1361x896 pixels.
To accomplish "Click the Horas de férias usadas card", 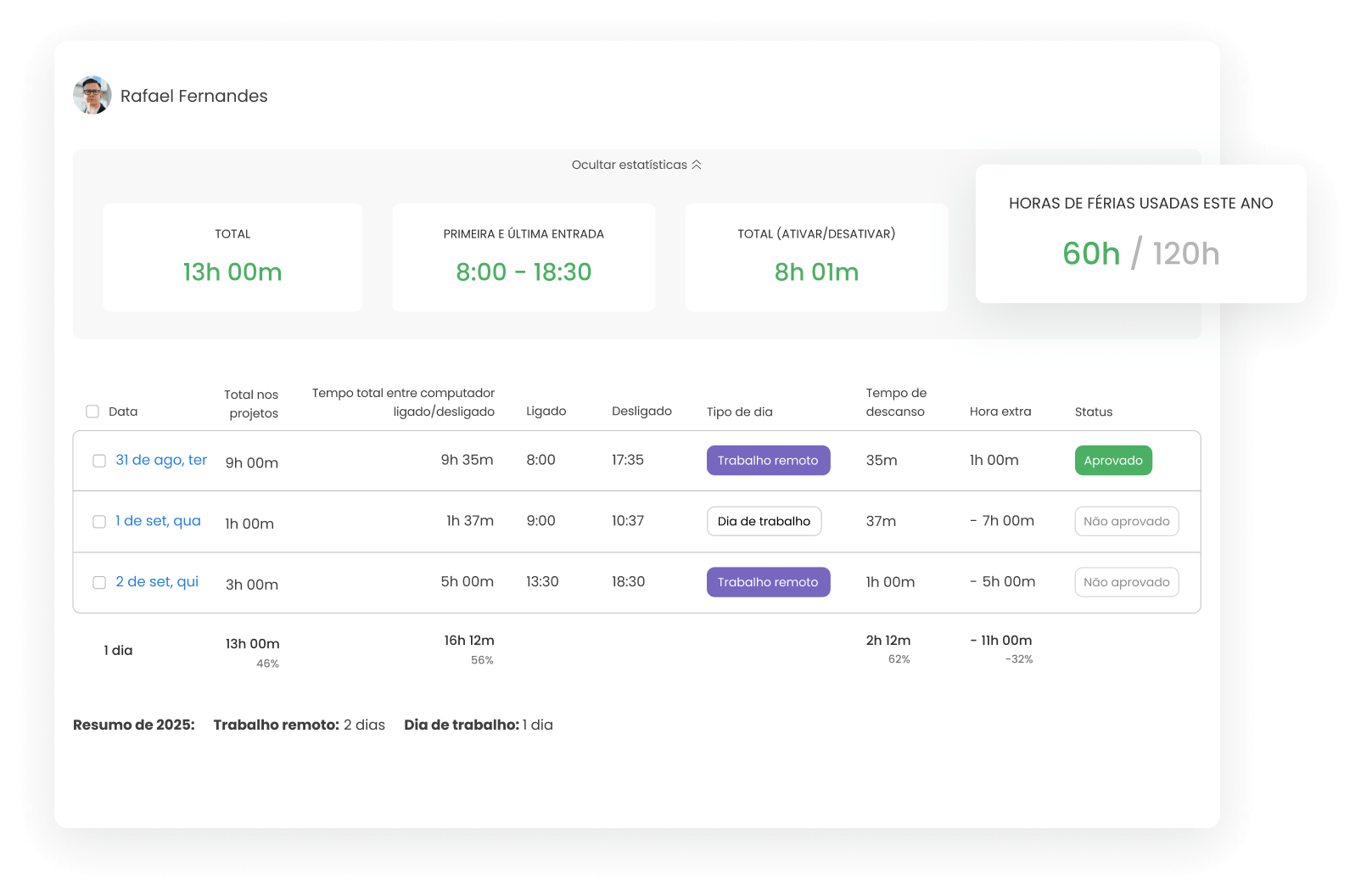I will tap(1140, 234).
